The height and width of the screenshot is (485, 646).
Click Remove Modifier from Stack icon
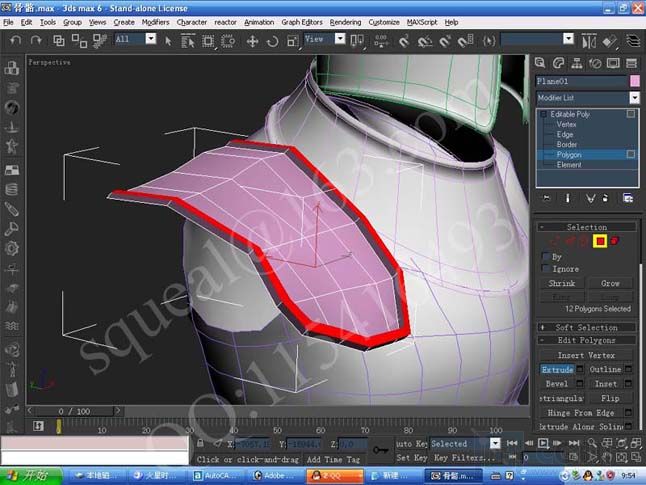click(x=605, y=198)
